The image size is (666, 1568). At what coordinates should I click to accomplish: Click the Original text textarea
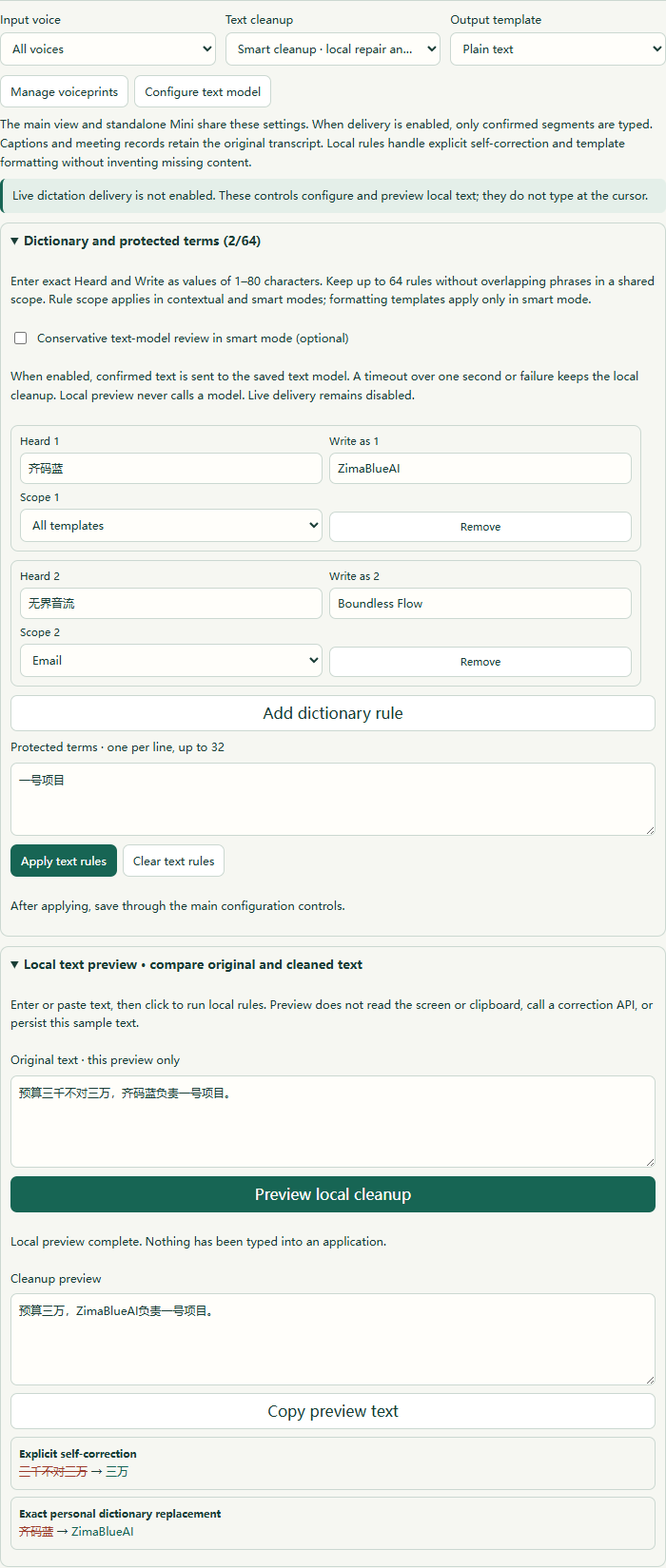pyautogui.click(x=333, y=1121)
